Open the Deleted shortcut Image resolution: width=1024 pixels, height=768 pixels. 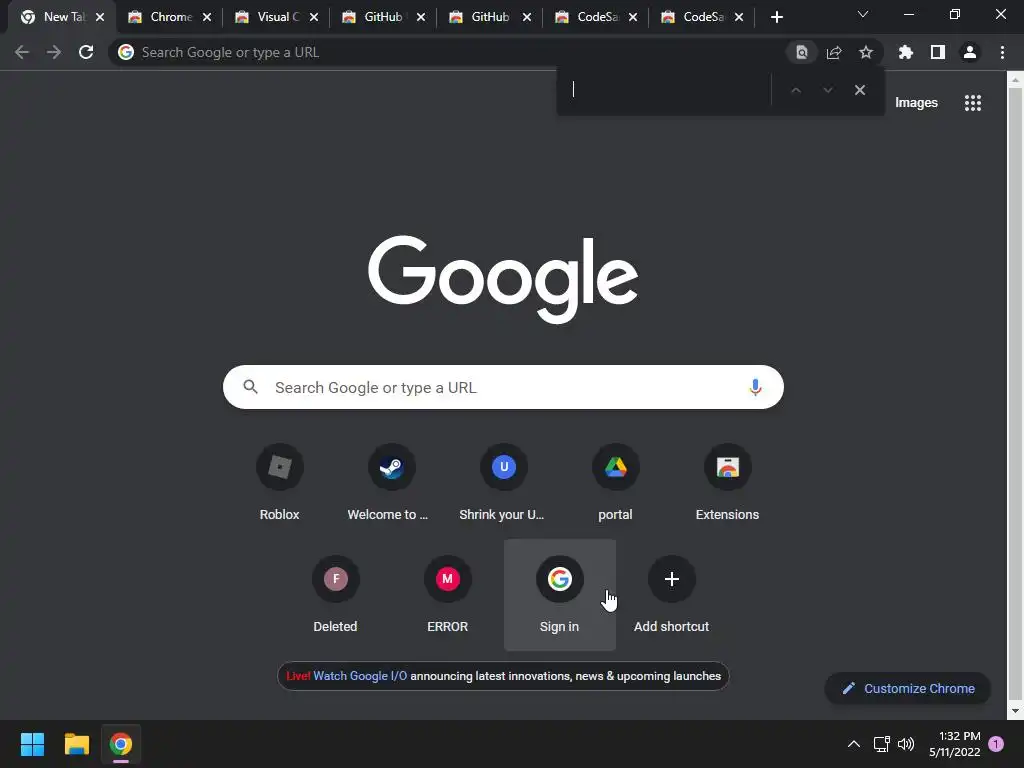click(x=336, y=595)
